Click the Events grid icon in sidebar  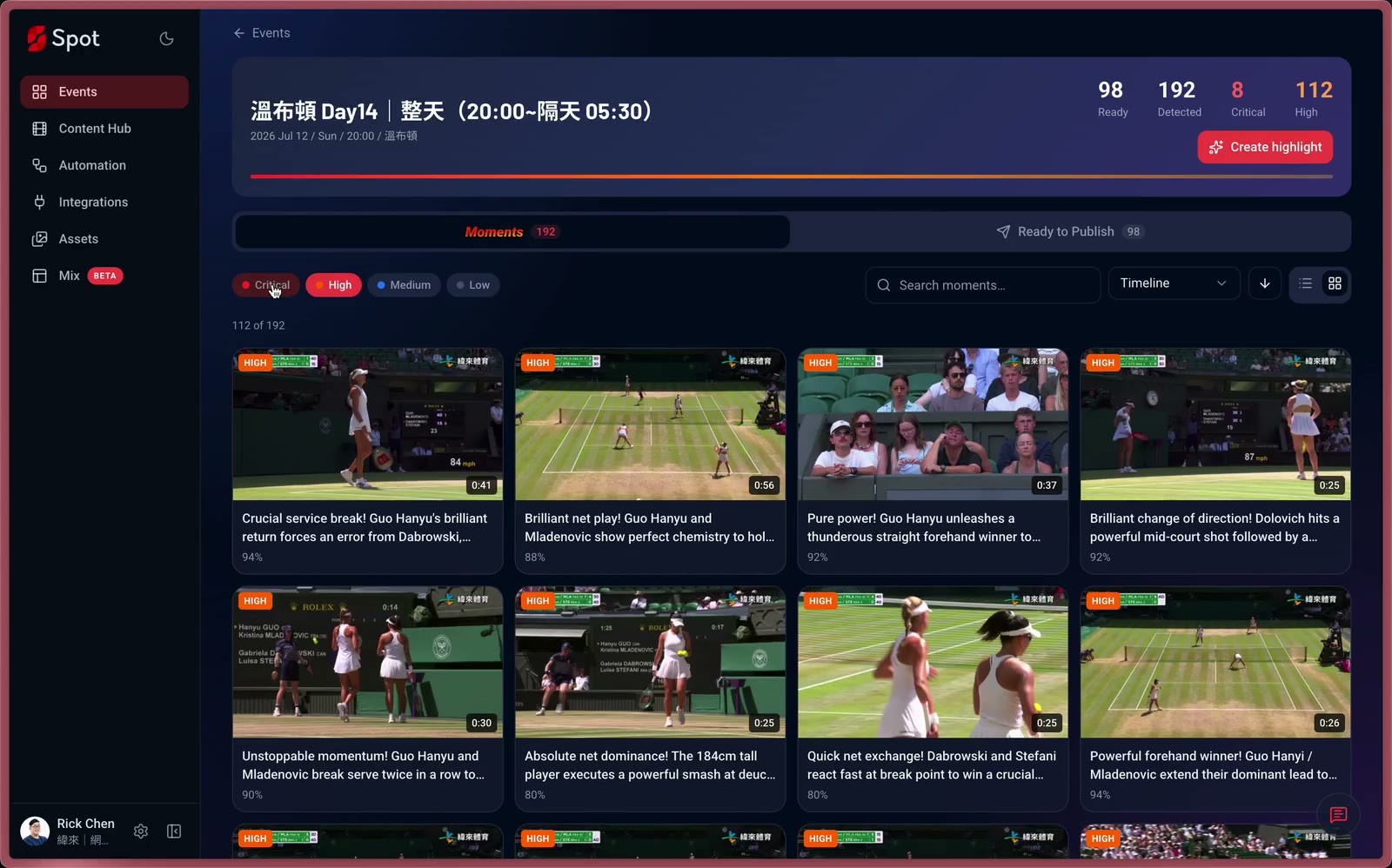[x=39, y=91]
